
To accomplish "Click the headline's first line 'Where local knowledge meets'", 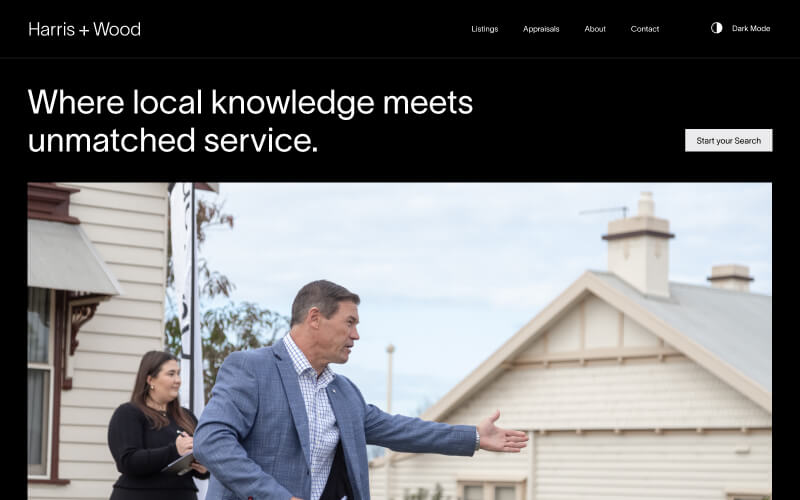I will click(x=250, y=102).
